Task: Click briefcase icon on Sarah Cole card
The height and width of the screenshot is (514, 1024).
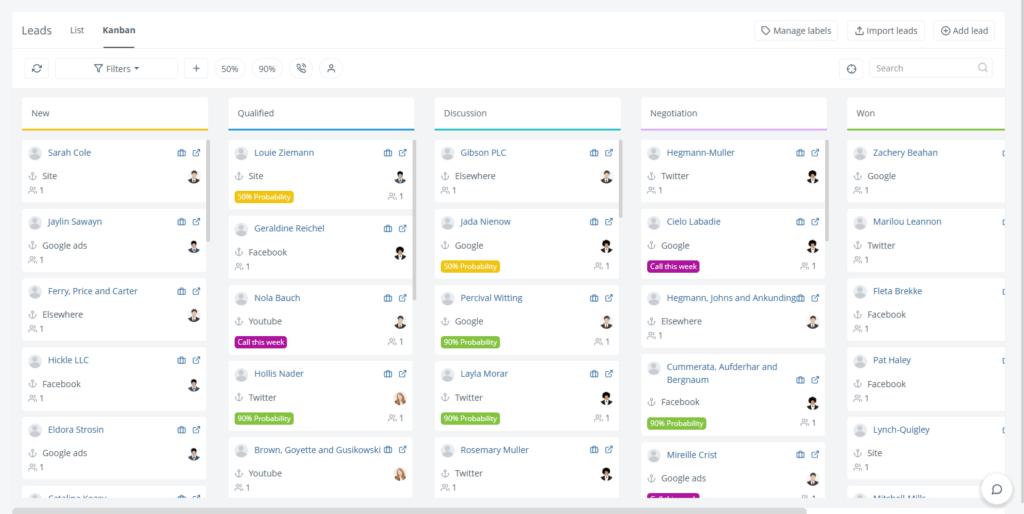Action: 182,153
